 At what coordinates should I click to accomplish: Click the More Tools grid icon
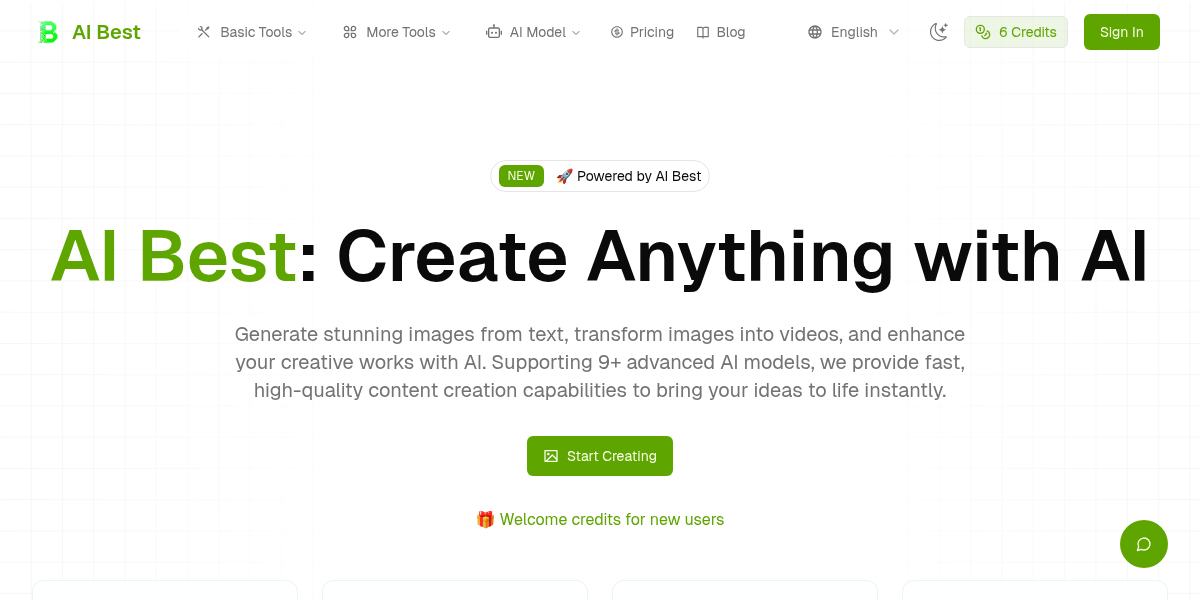click(350, 32)
